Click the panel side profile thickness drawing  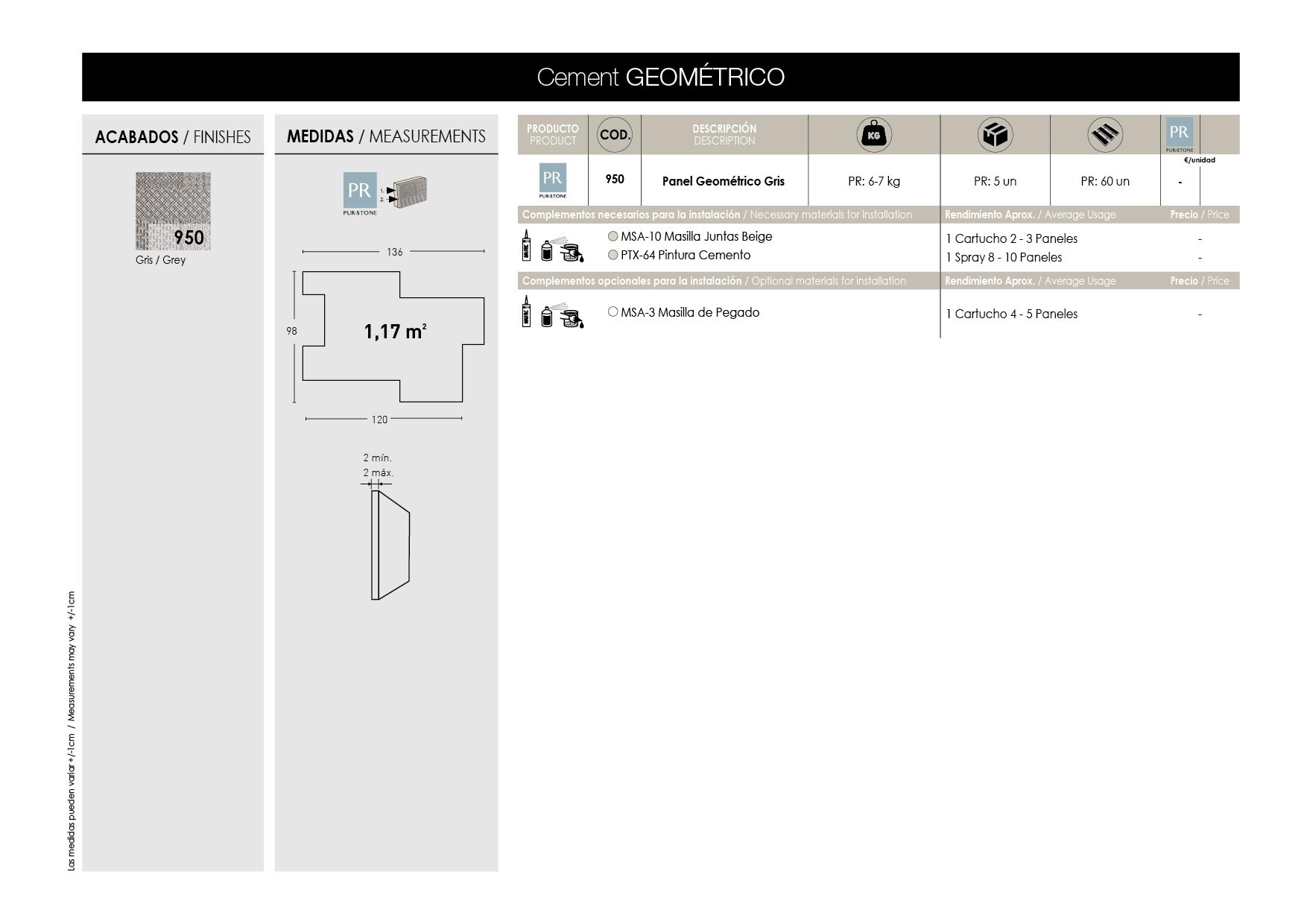coord(390,545)
